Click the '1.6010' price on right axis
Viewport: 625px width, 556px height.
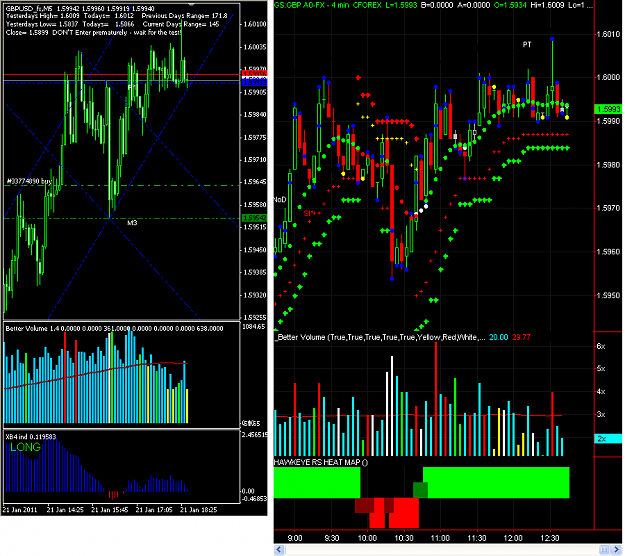pos(608,34)
